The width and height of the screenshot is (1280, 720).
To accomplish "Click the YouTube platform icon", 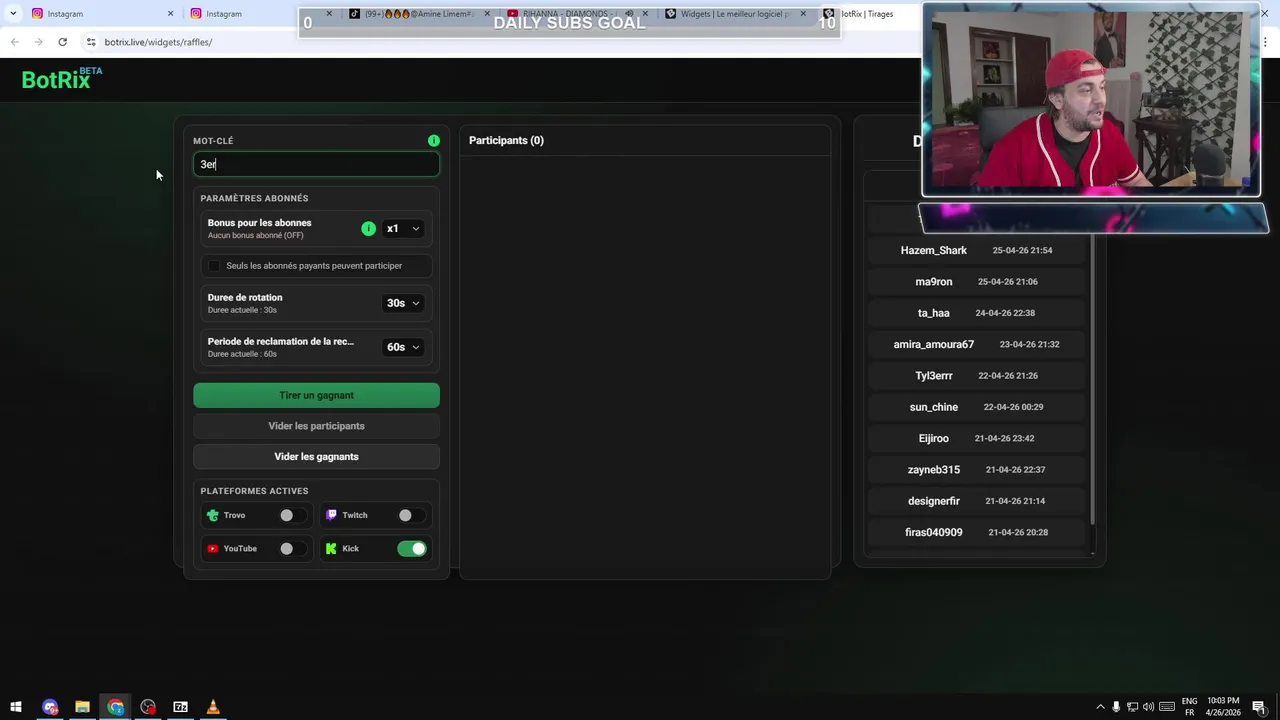I will (x=212, y=549).
